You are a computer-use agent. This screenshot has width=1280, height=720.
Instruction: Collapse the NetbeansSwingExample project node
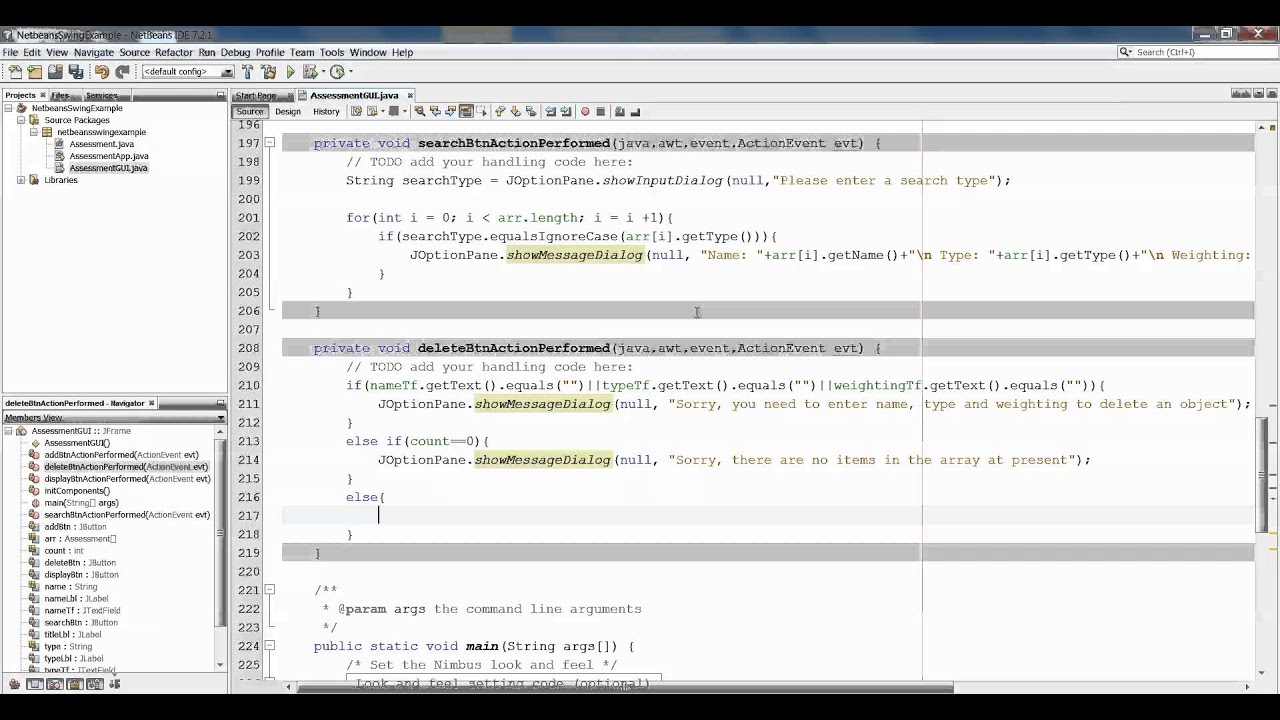(x=9, y=108)
